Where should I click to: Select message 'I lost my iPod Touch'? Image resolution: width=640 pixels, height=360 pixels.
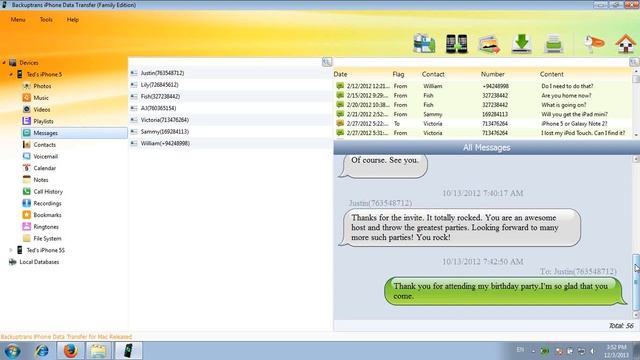tap(483, 133)
